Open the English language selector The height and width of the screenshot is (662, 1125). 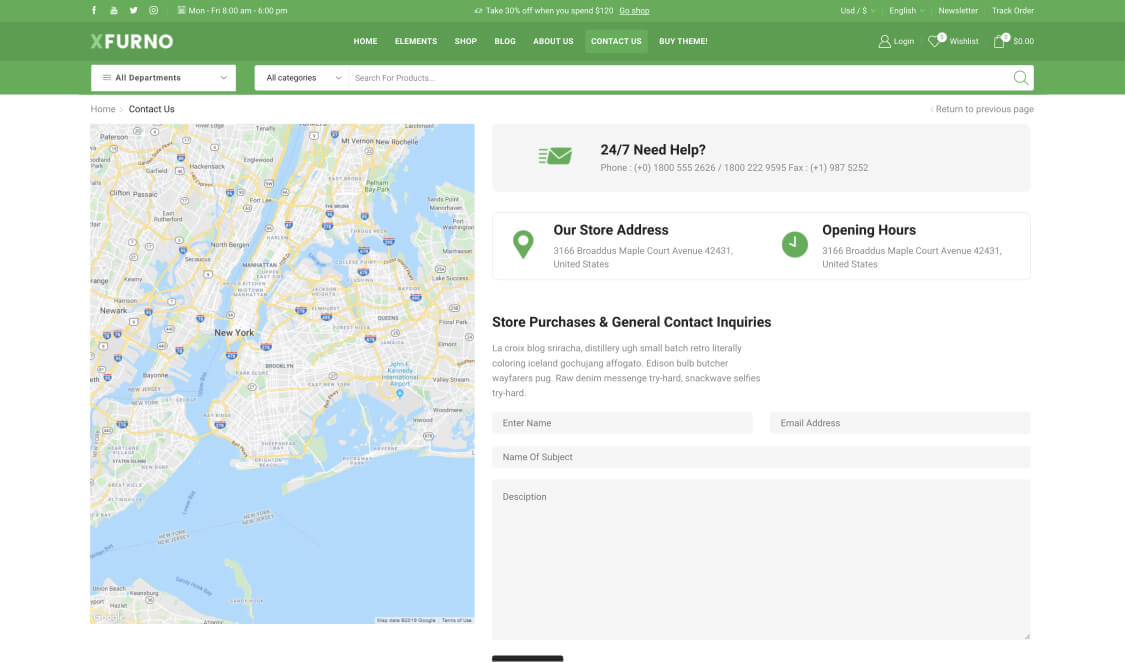pos(906,11)
